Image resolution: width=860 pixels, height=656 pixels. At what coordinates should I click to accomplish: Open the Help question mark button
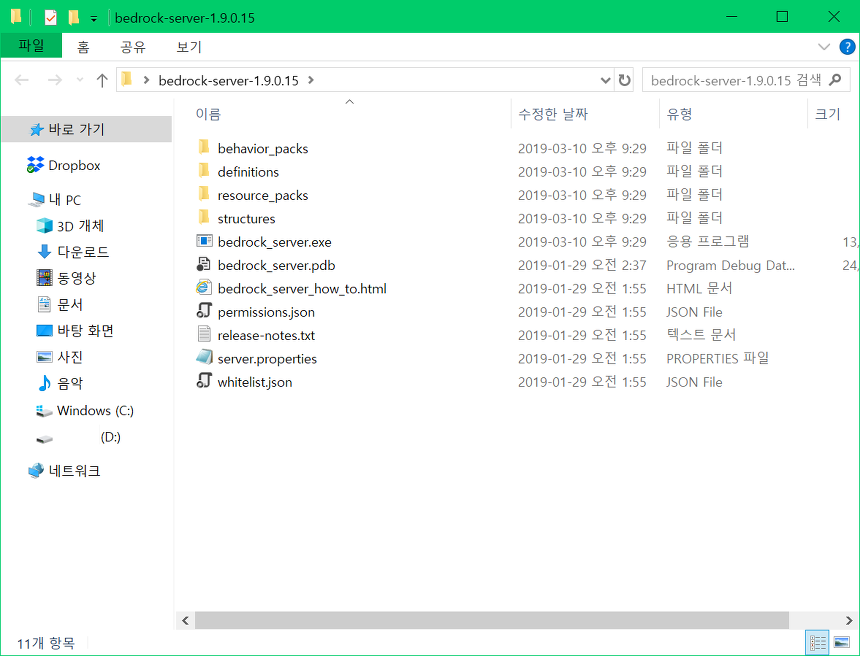pyautogui.click(x=847, y=47)
